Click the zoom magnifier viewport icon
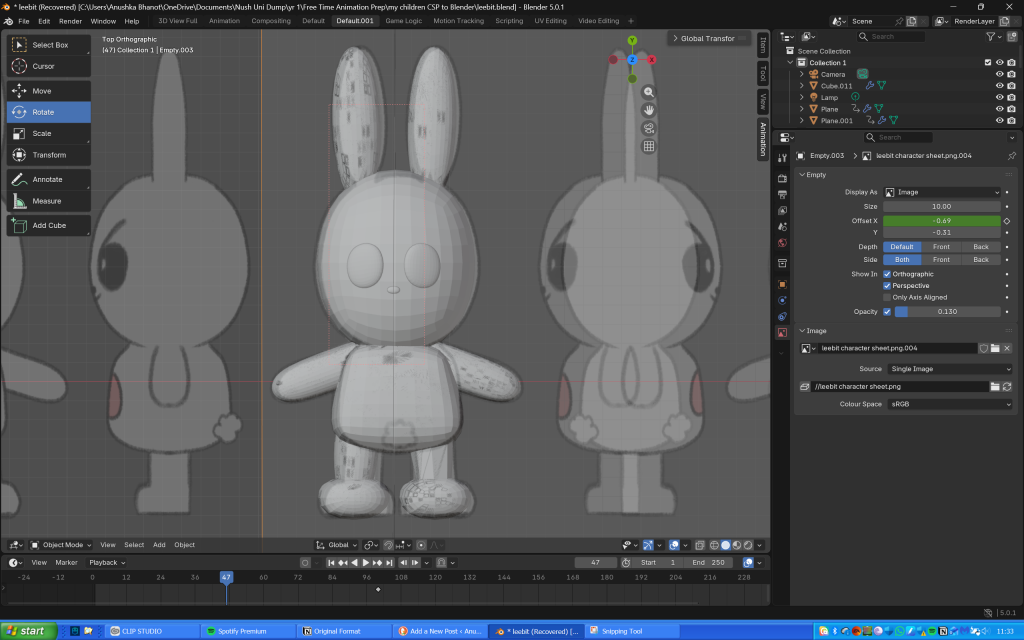 (648, 91)
